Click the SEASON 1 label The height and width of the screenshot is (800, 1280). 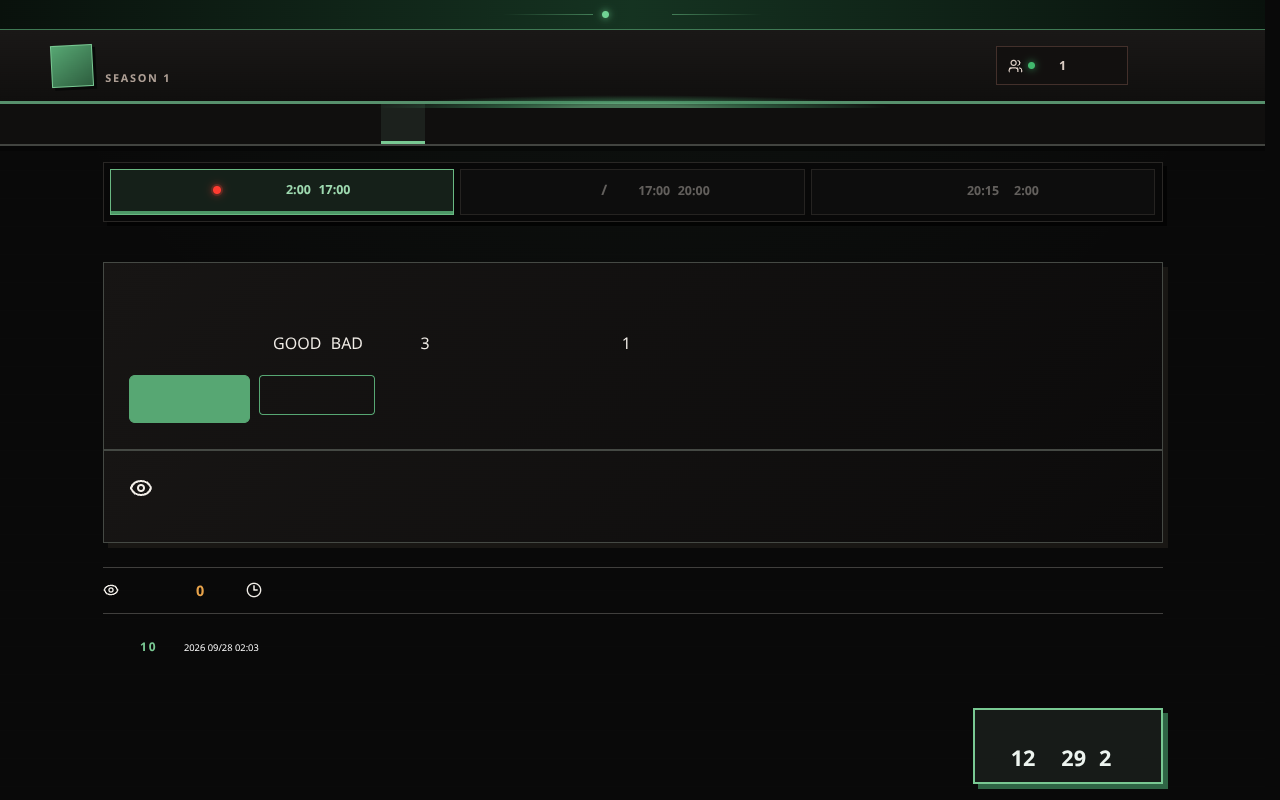coord(138,78)
